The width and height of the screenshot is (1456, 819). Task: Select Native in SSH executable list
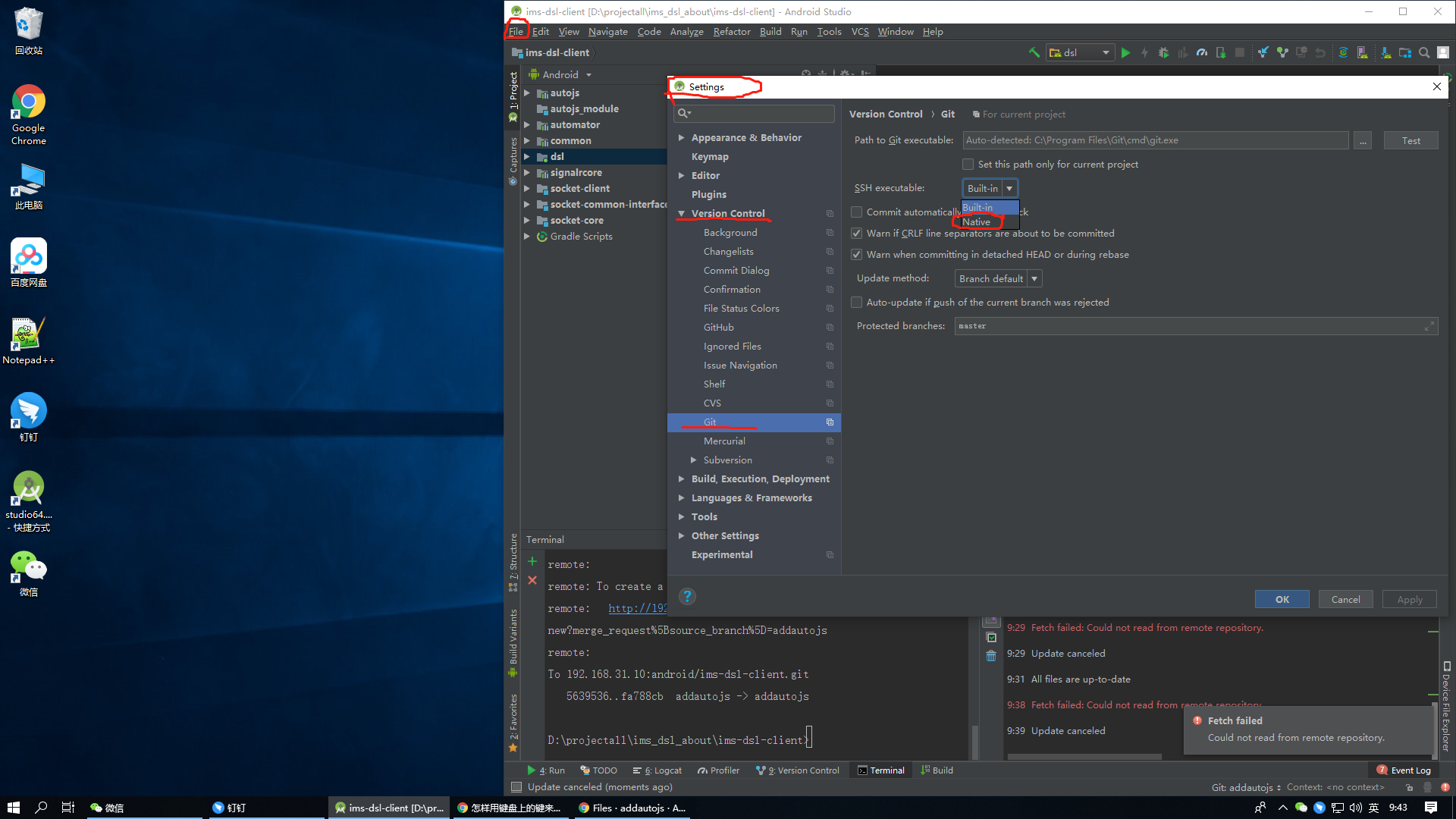pyautogui.click(x=990, y=222)
